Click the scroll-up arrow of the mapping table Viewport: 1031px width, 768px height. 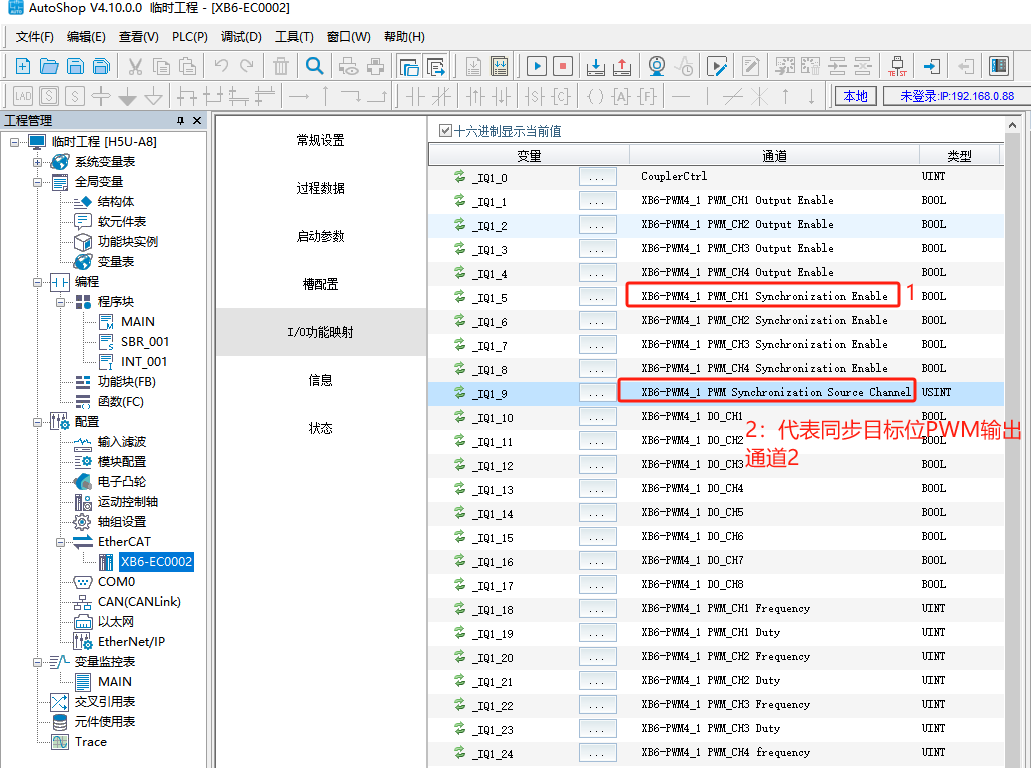pos(1013,125)
